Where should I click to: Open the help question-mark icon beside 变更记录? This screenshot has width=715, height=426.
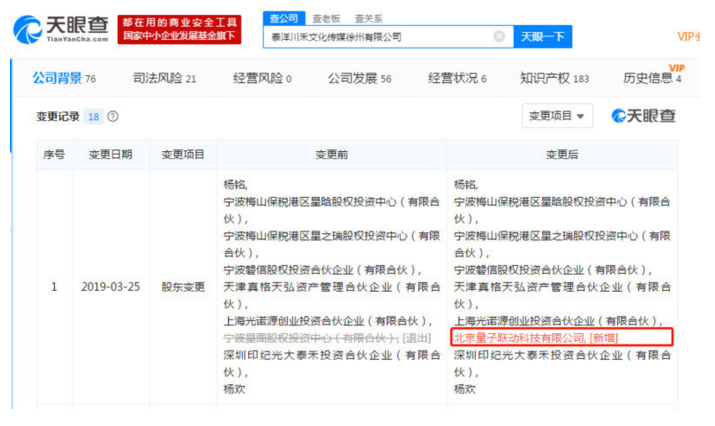(113, 117)
